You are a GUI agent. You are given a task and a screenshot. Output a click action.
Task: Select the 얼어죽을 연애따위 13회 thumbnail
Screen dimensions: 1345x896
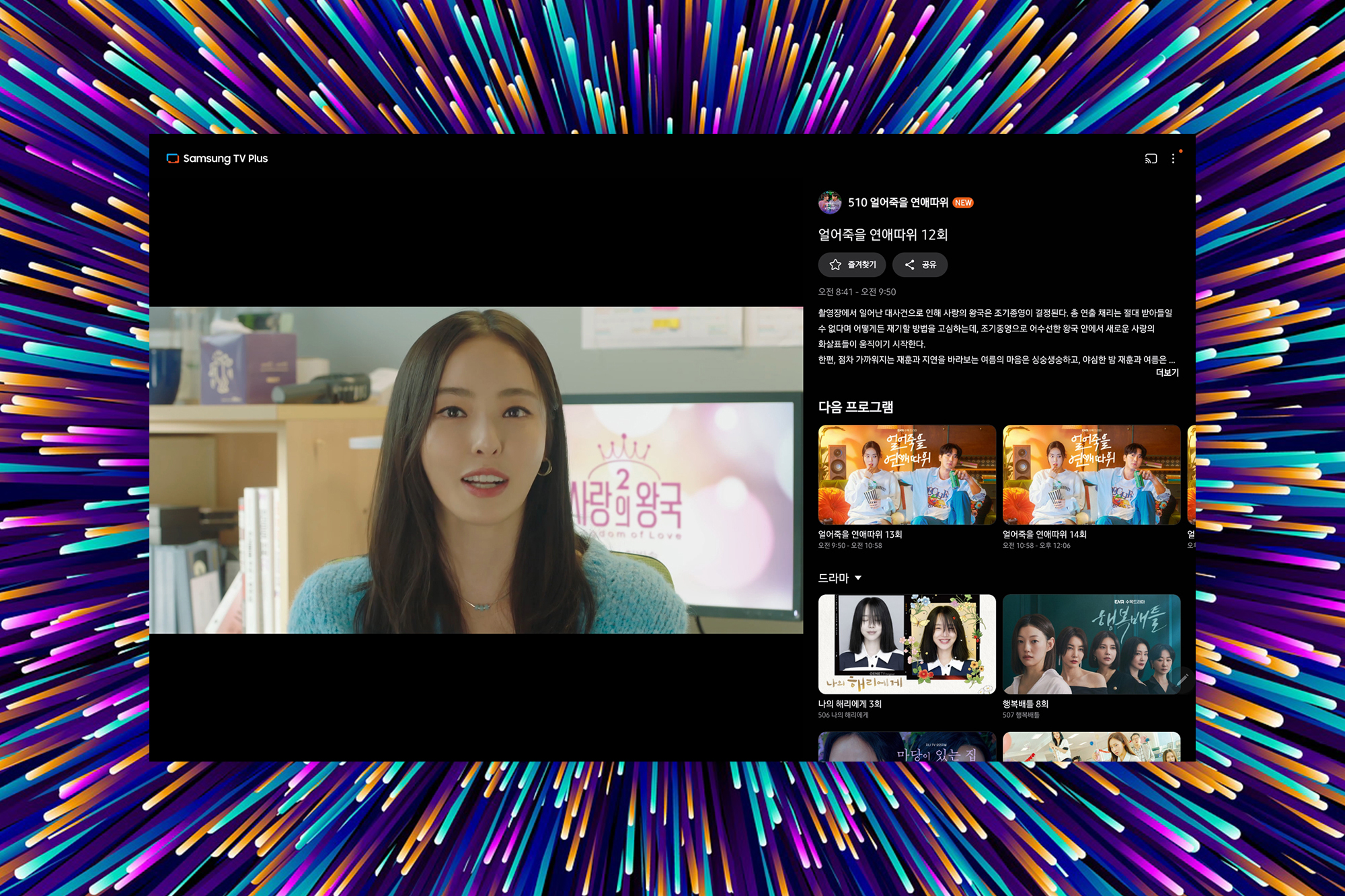tap(907, 475)
